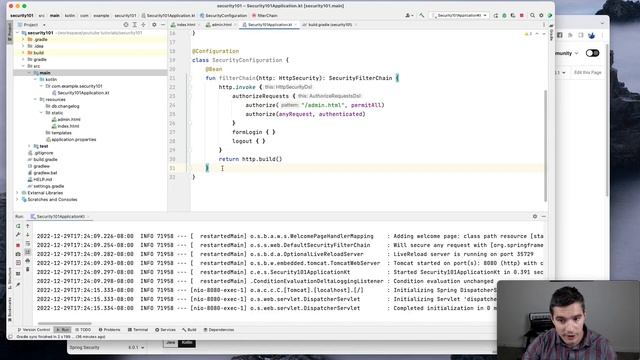The height and width of the screenshot is (360, 640).
Task: Collapse the src folder
Action: click(23, 66)
